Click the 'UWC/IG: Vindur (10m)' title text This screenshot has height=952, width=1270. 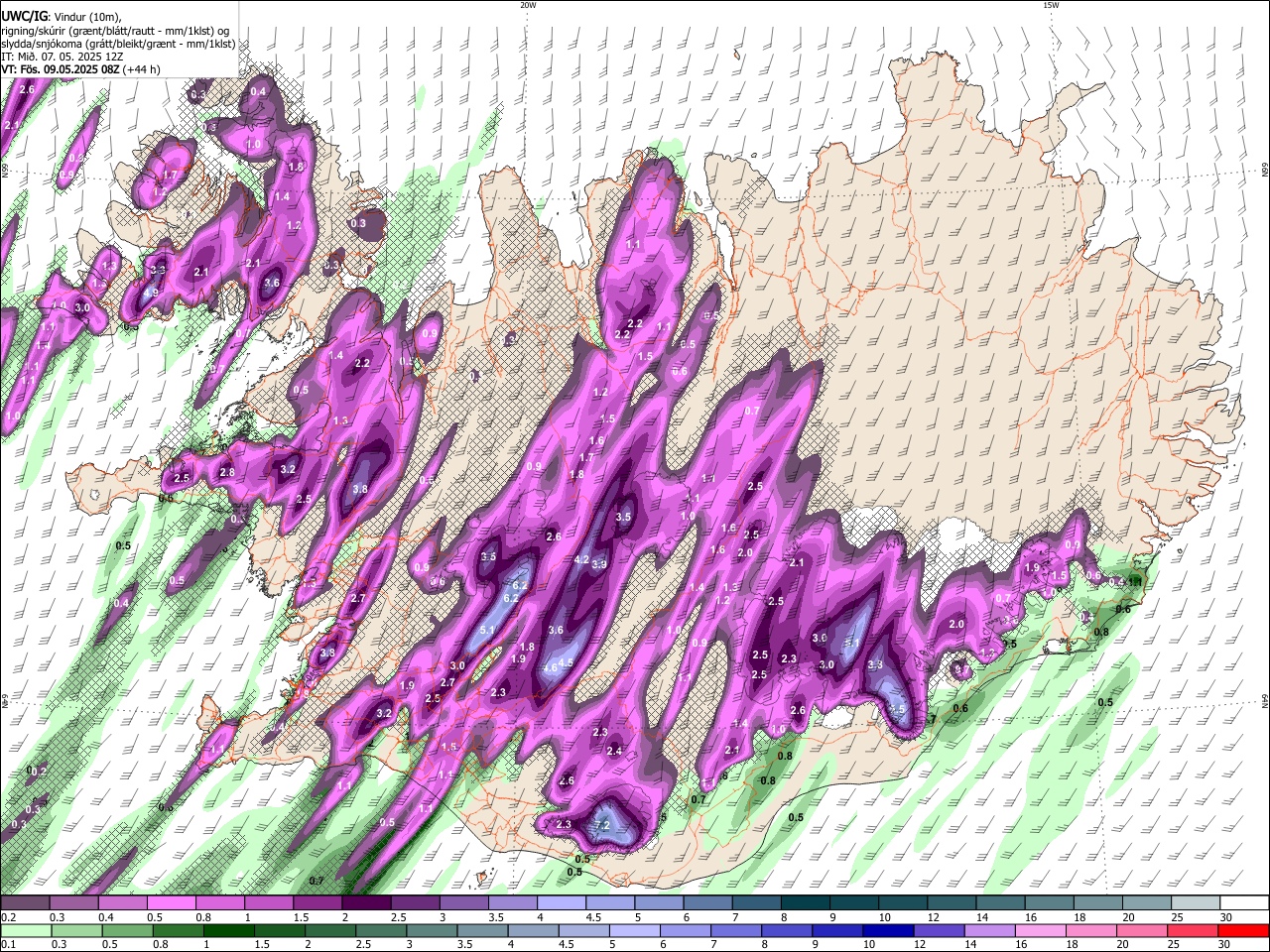[61, 17]
